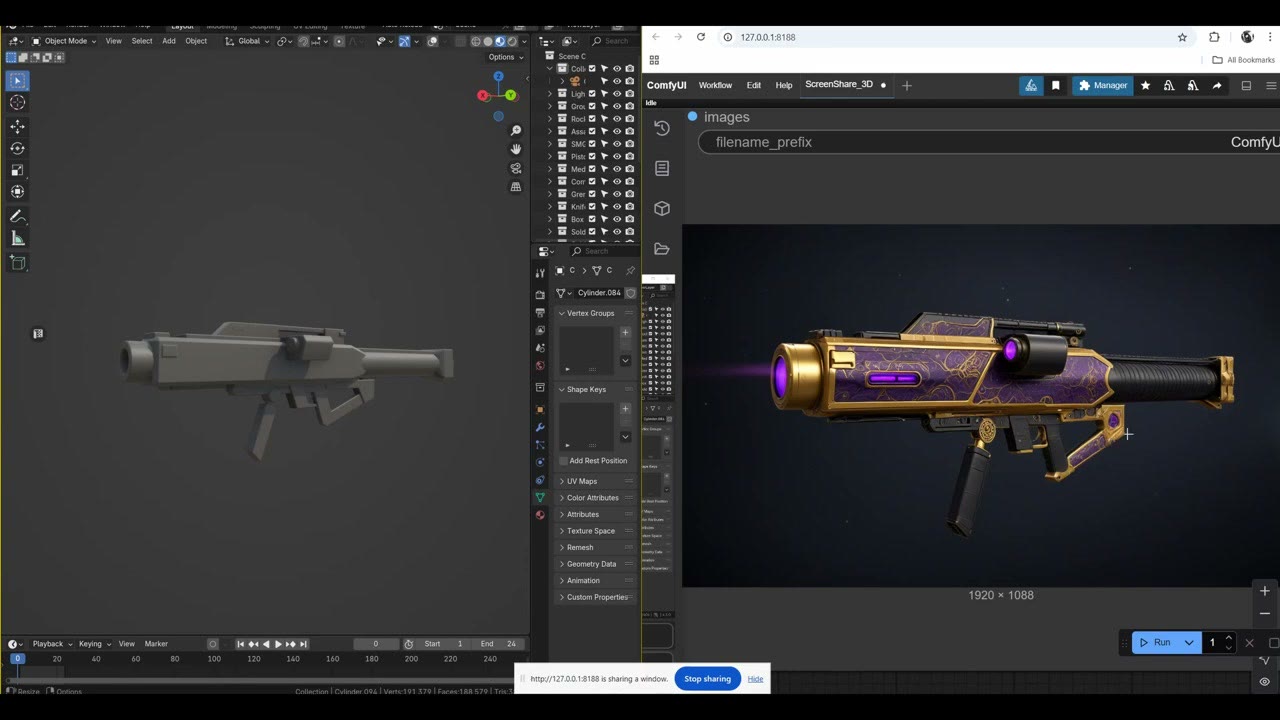This screenshot has width=1280, height=720.
Task: Open the Material properties tab in Blender
Action: pos(540,514)
